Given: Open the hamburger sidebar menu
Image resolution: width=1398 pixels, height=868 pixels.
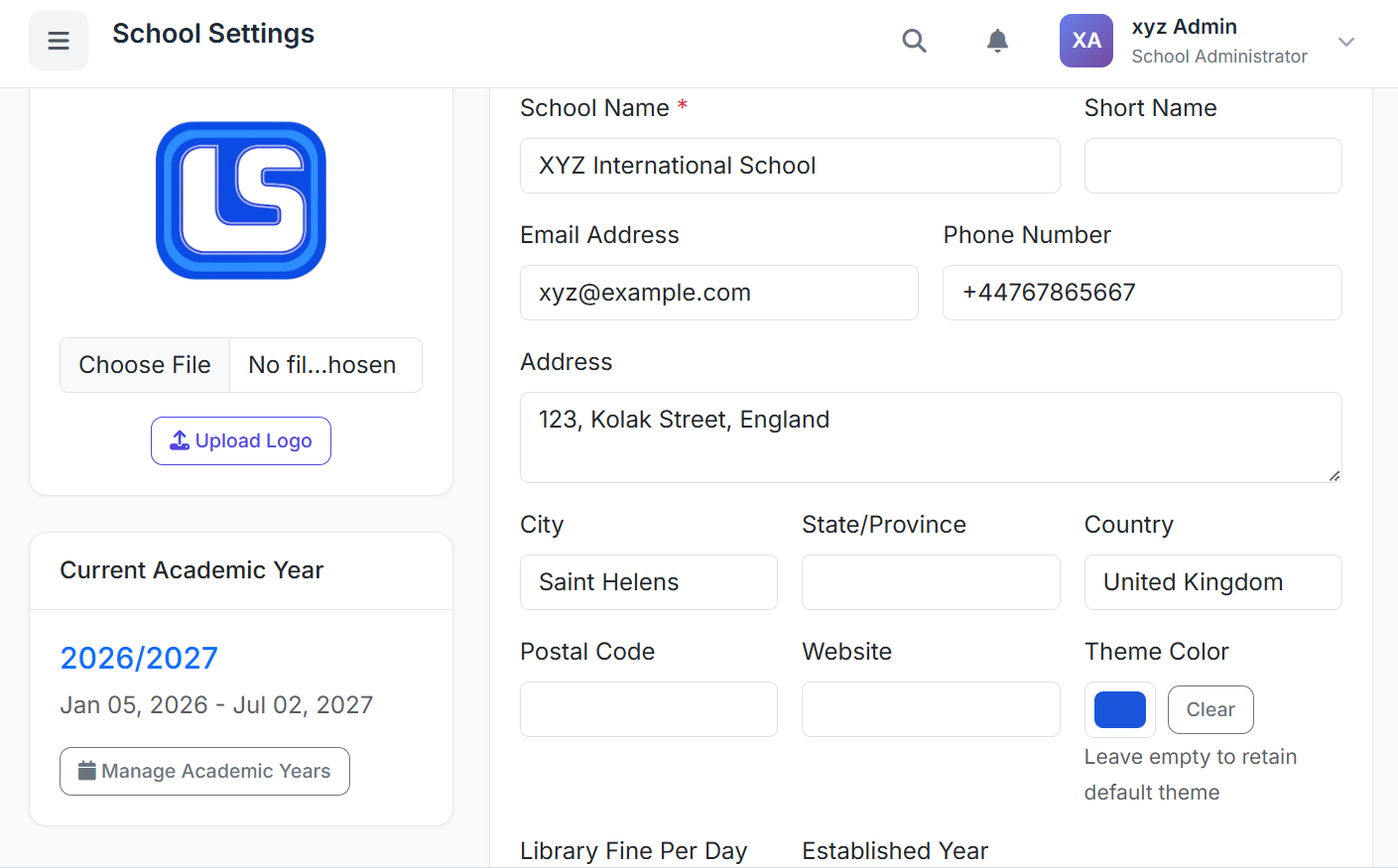Looking at the screenshot, I should pos(59,41).
